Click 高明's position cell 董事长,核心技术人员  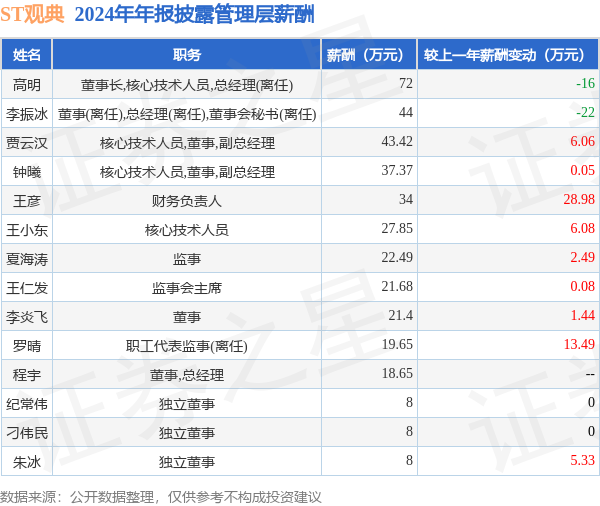pos(187,85)
